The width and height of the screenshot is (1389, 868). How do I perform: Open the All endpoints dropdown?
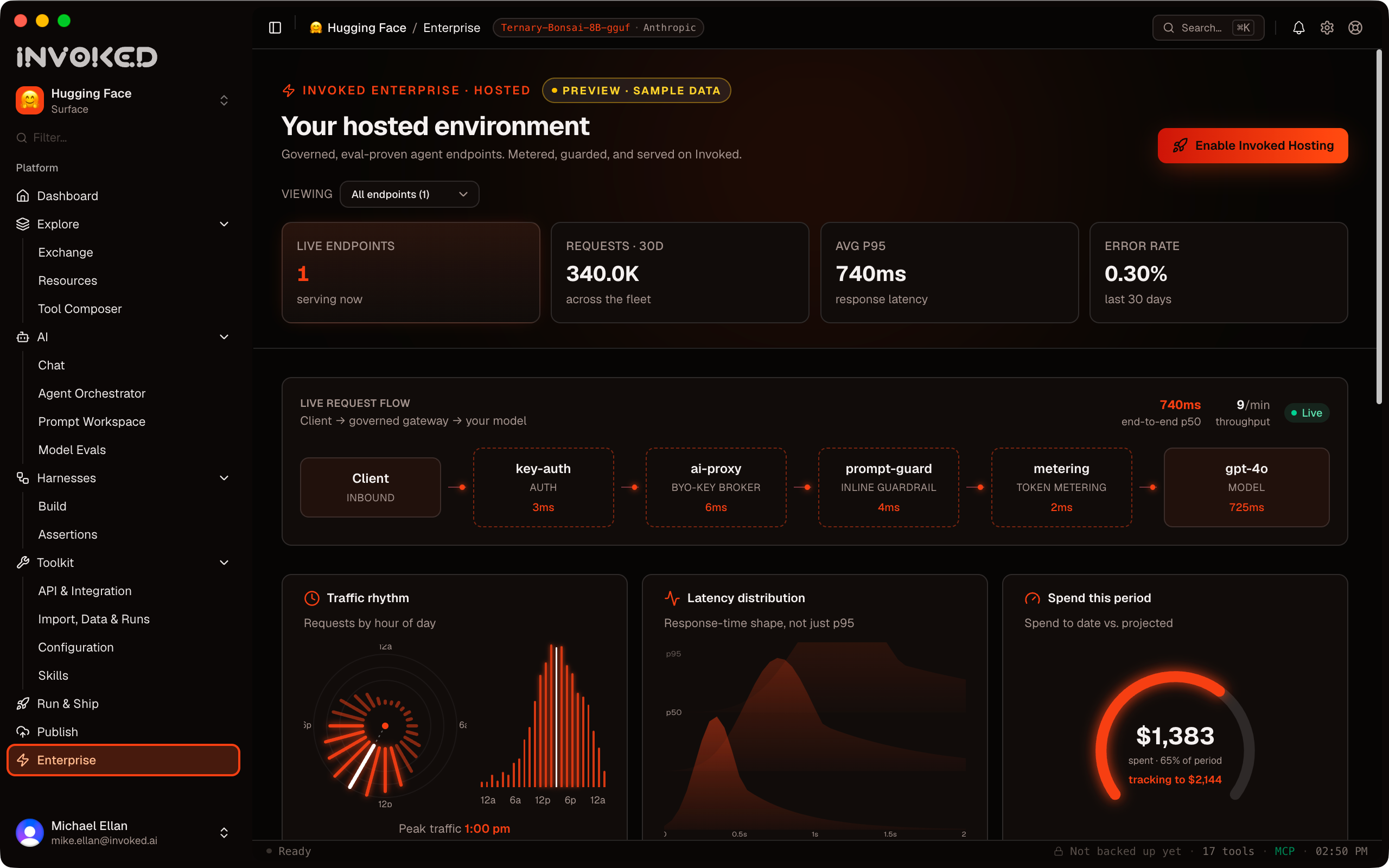409,194
